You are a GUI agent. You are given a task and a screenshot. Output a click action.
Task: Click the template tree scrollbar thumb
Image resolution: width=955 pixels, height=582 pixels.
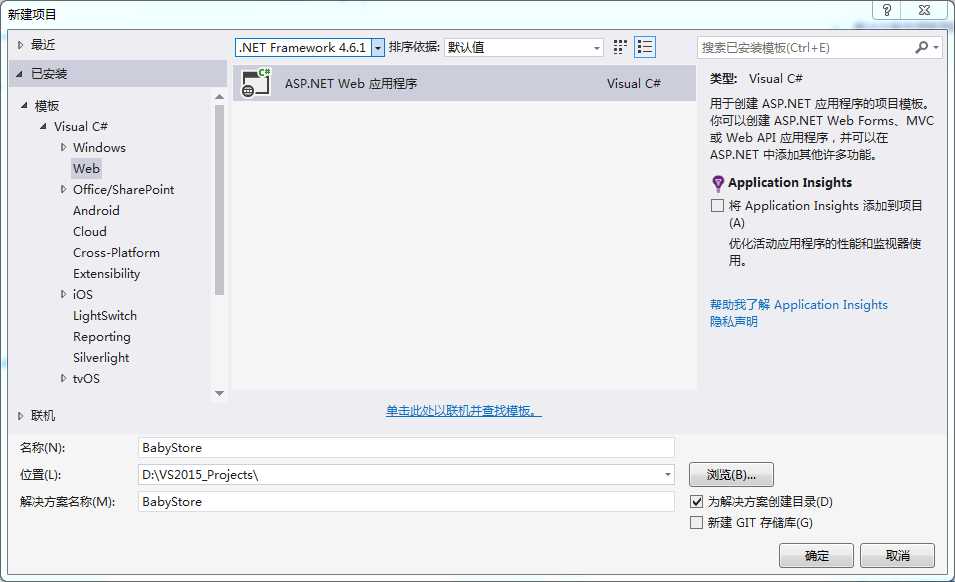point(220,200)
